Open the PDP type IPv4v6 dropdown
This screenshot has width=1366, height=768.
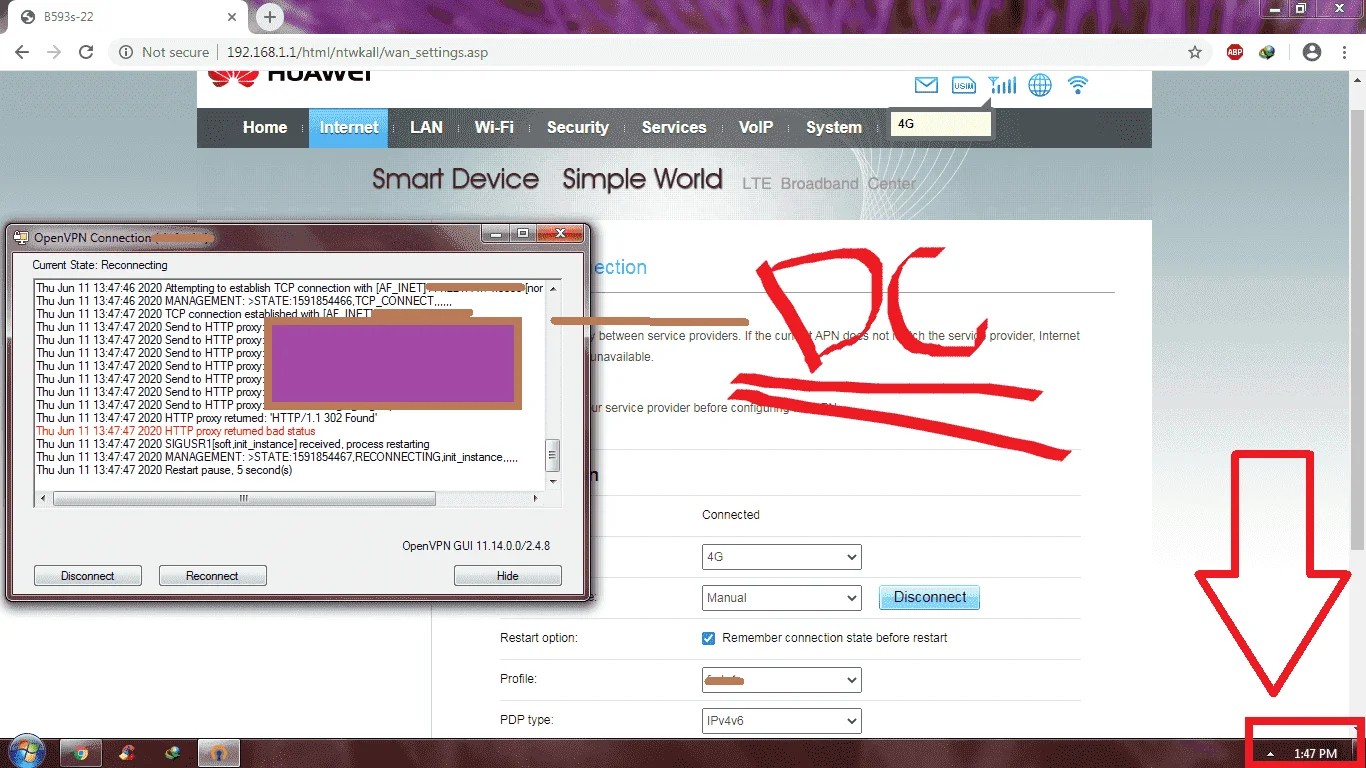[x=782, y=720]
